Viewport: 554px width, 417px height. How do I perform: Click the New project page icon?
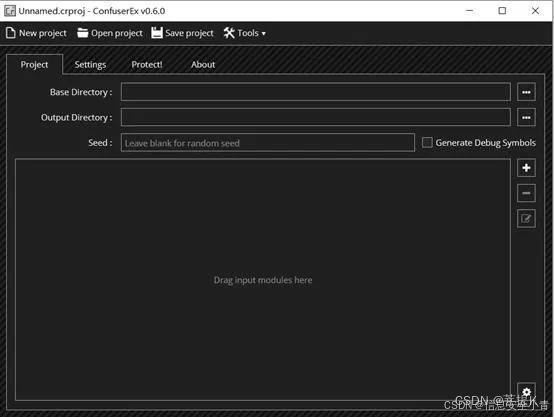coord(11,33)
